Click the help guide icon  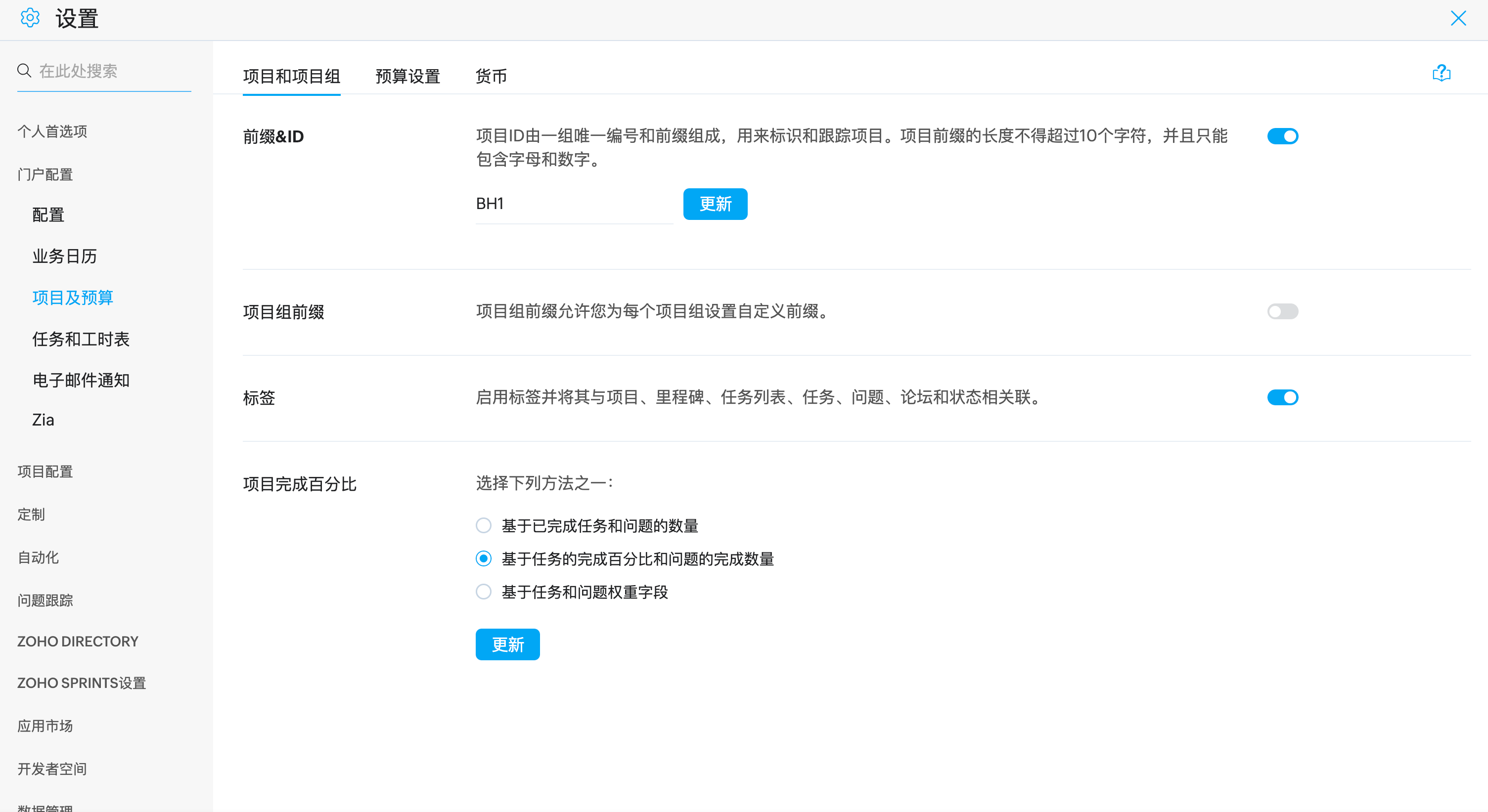1441,73
